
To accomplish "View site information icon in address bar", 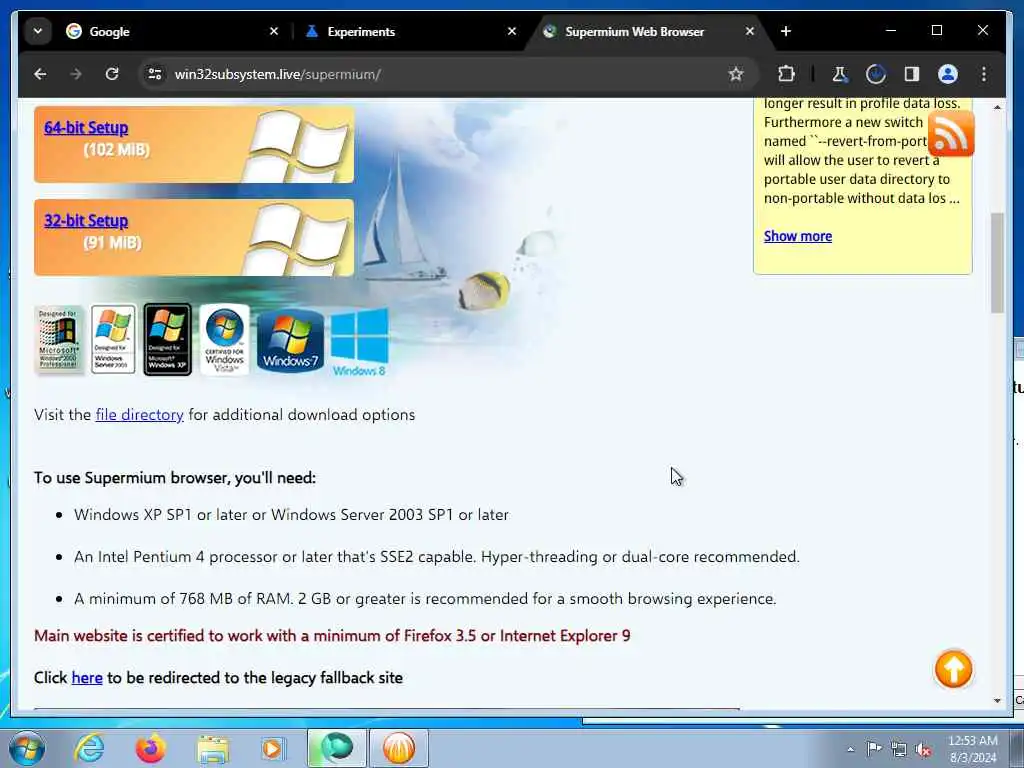I will click(155, 74).
